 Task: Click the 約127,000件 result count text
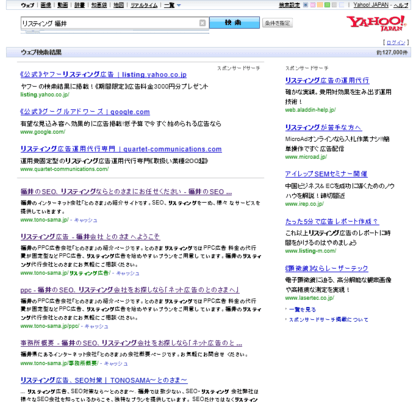point(392,52)
